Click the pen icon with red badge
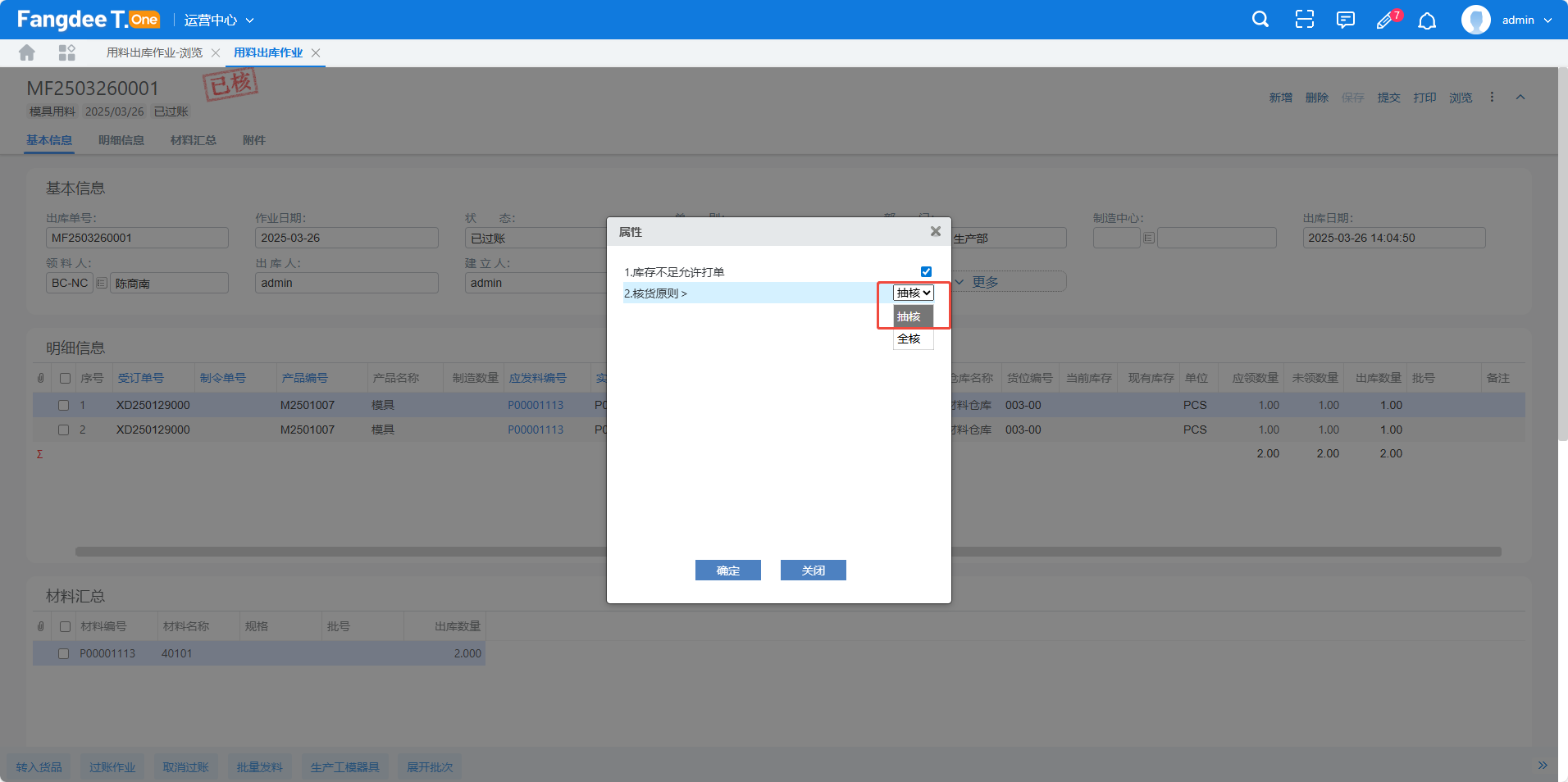 (x=1386, y=20)
